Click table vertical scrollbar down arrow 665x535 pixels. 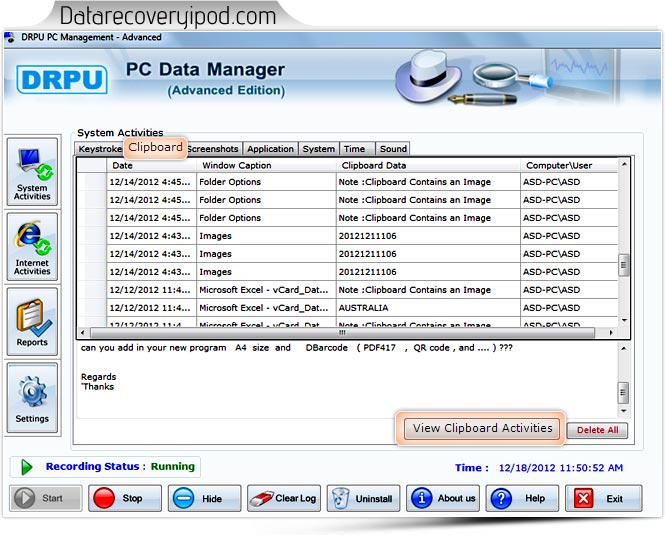click(x=624, y=320)
